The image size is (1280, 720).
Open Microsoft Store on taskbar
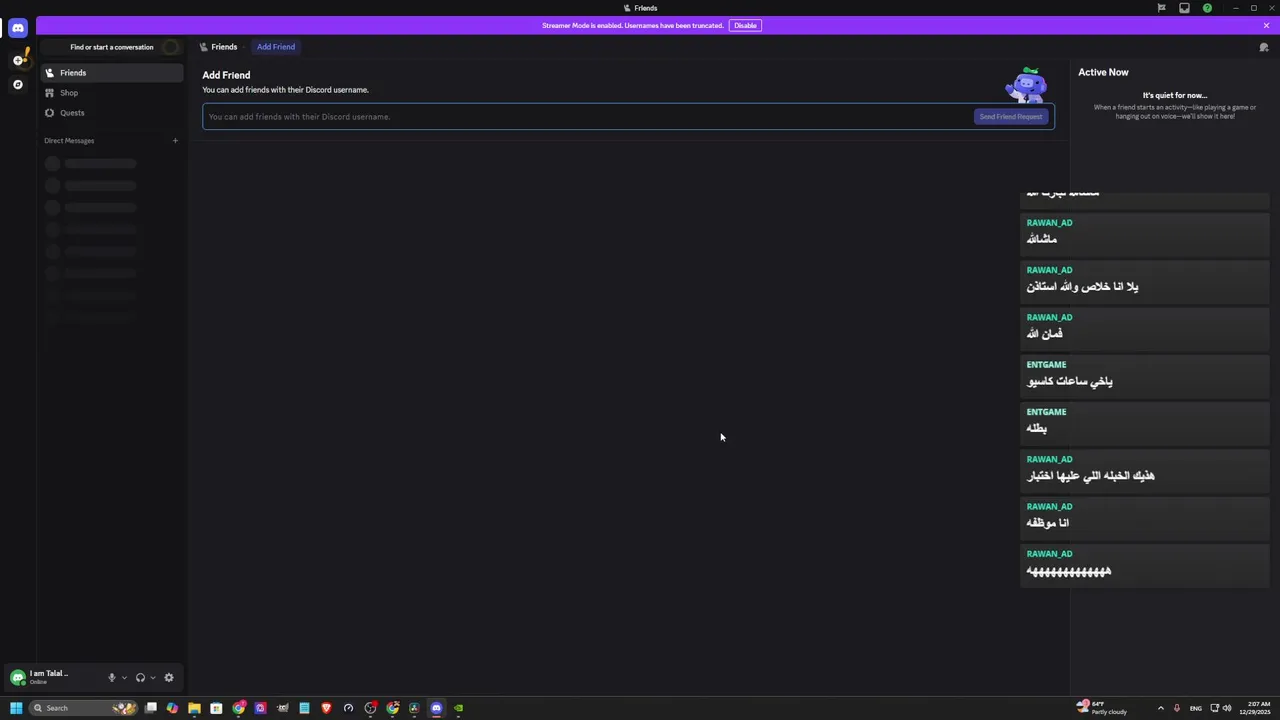pos(216,708)
